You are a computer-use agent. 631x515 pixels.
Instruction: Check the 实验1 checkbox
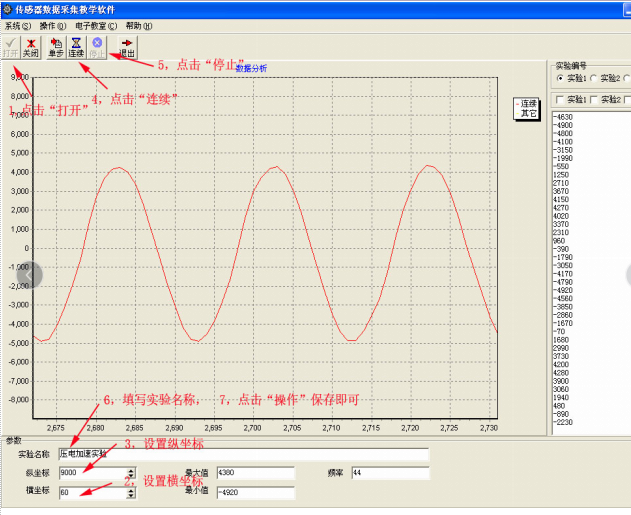[560, 99]
